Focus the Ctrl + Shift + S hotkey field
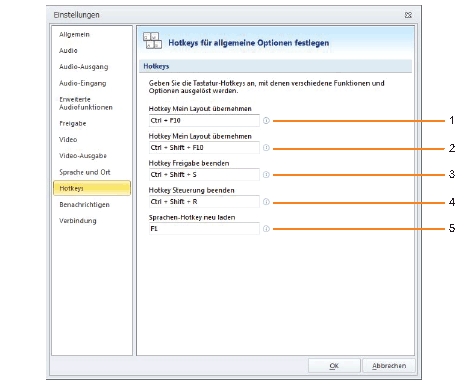 click(204, 175)
